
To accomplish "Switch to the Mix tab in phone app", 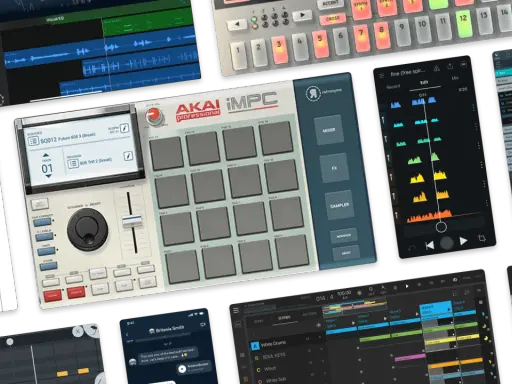I will click(x=455, y=79).
